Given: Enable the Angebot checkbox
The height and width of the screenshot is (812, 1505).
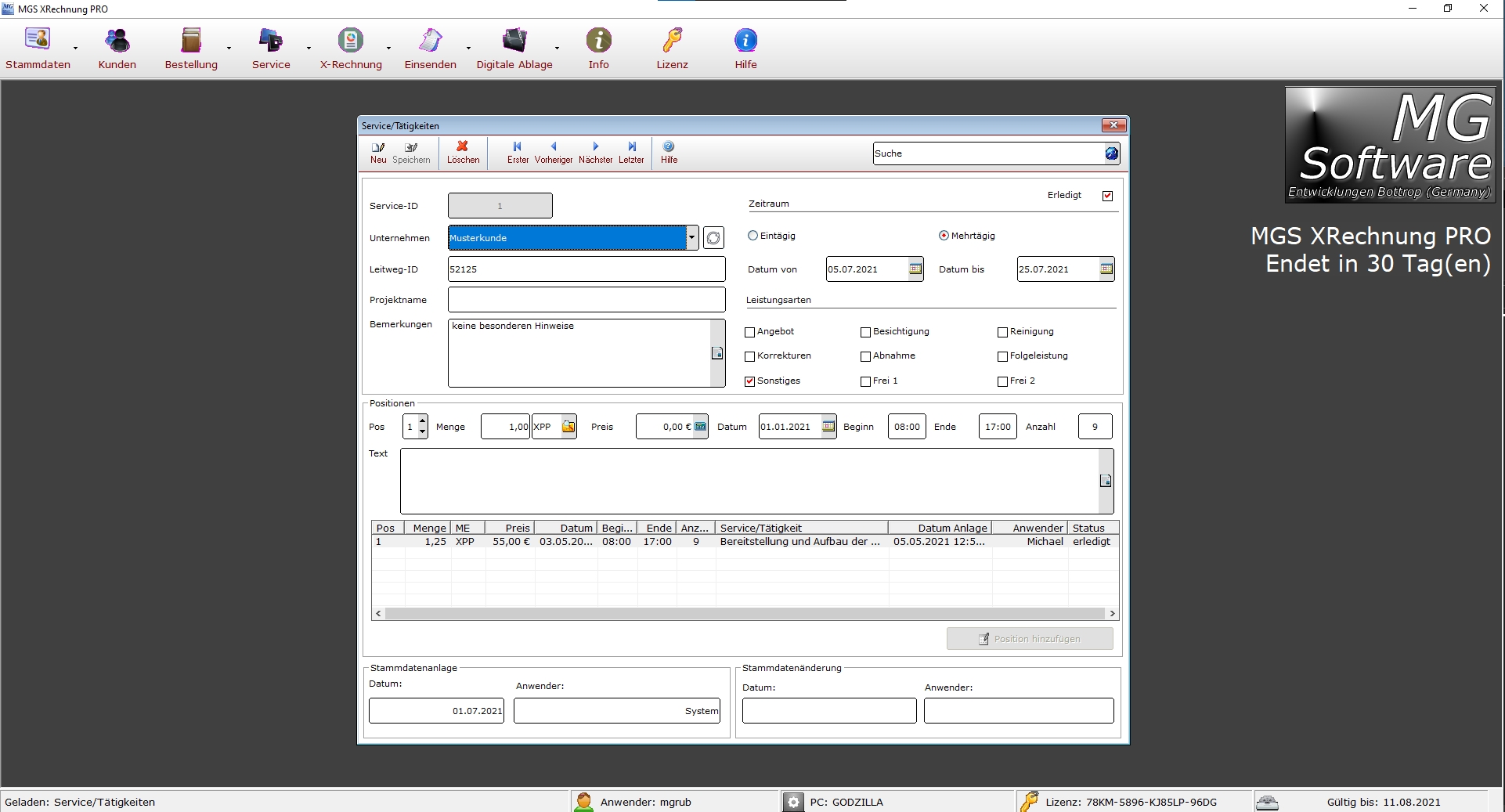Looking at the screenshot, I should [750, 332].
